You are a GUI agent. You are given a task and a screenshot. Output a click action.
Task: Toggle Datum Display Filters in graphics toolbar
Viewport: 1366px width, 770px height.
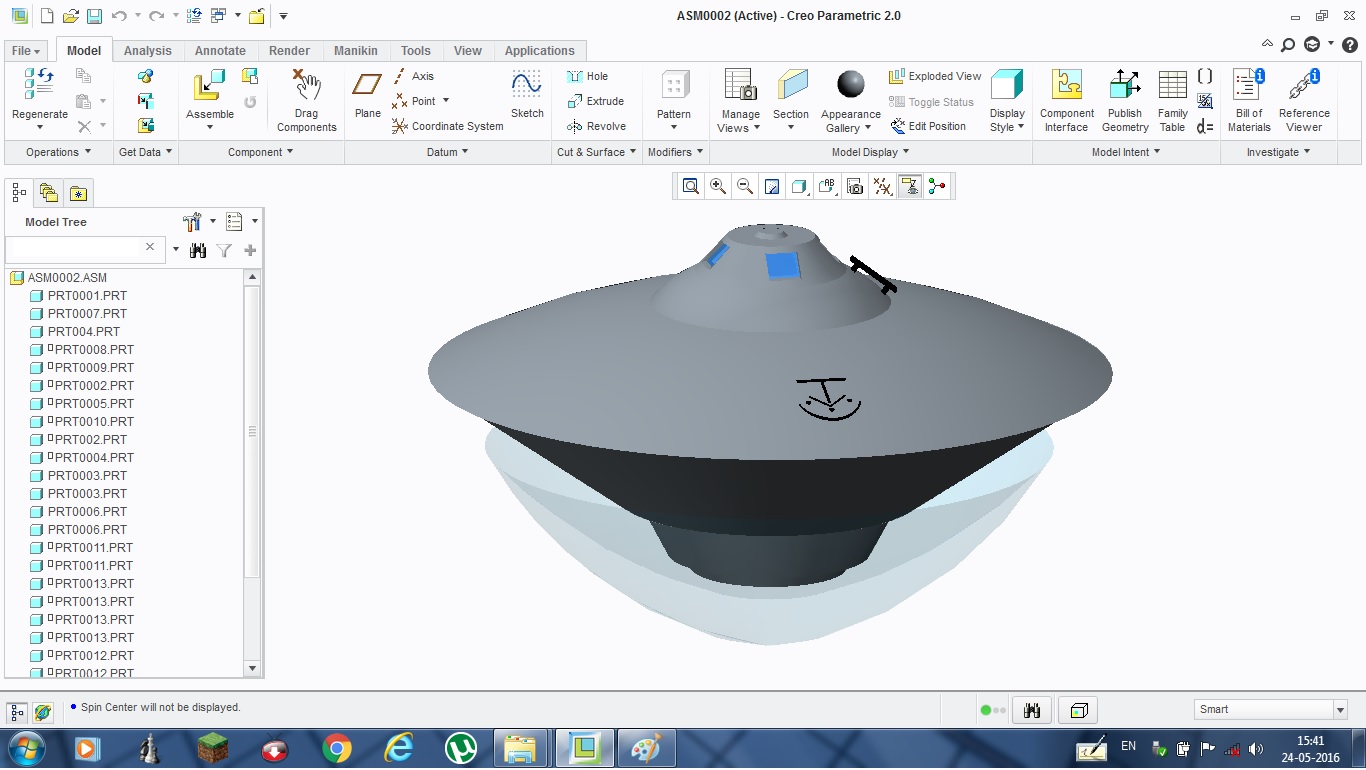click(x=882, y=186)
